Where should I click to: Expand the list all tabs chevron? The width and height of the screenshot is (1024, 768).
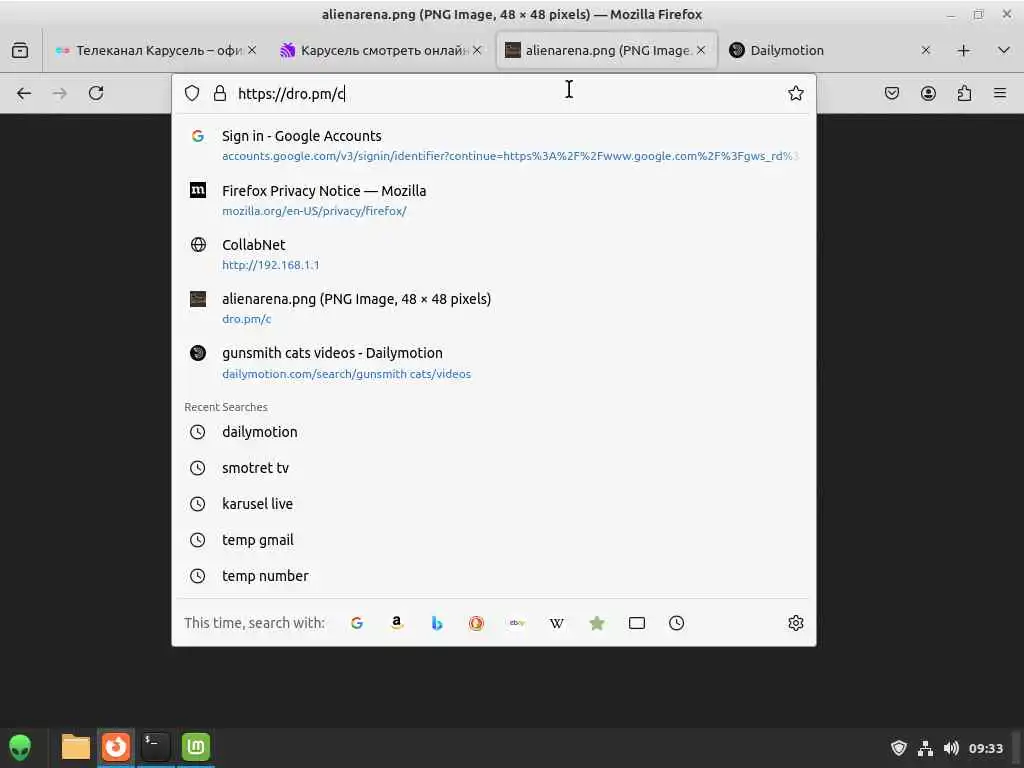[1004, 50]
